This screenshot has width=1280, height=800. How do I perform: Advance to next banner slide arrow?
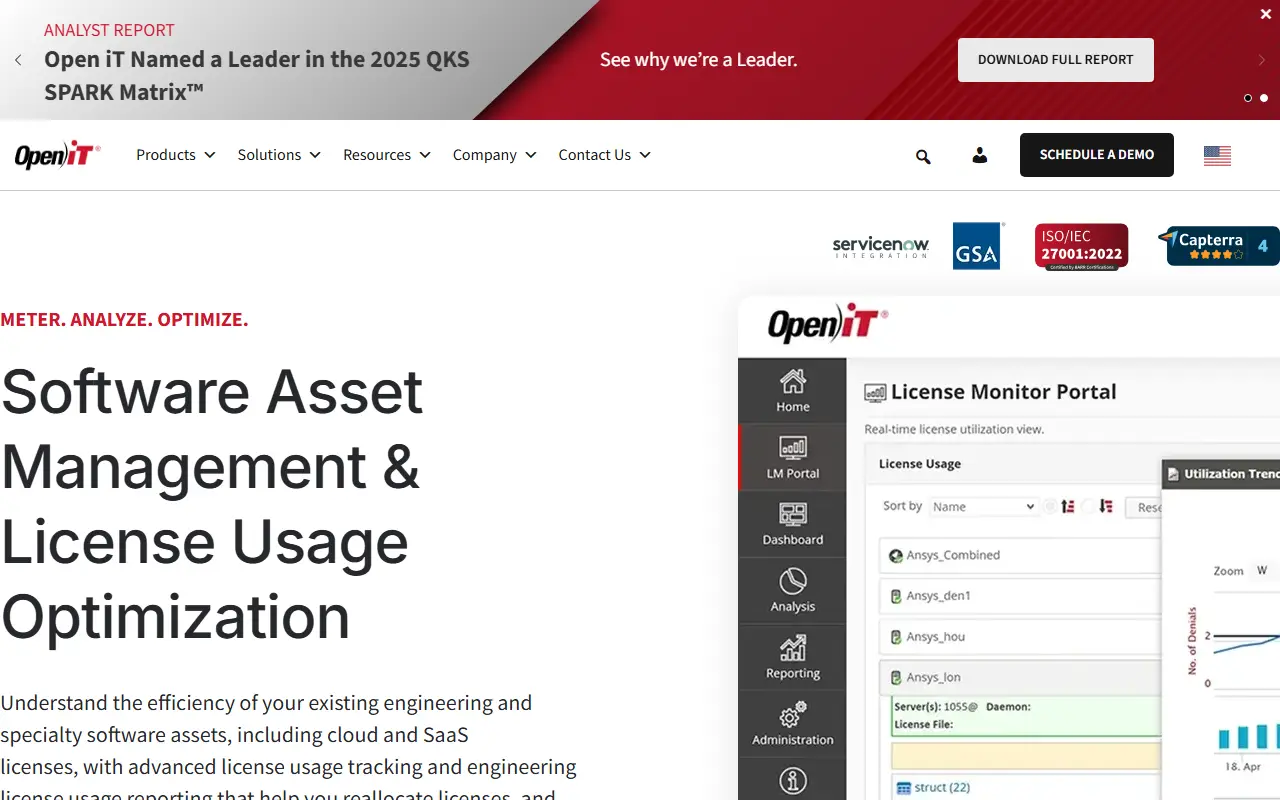point(1262,60)
